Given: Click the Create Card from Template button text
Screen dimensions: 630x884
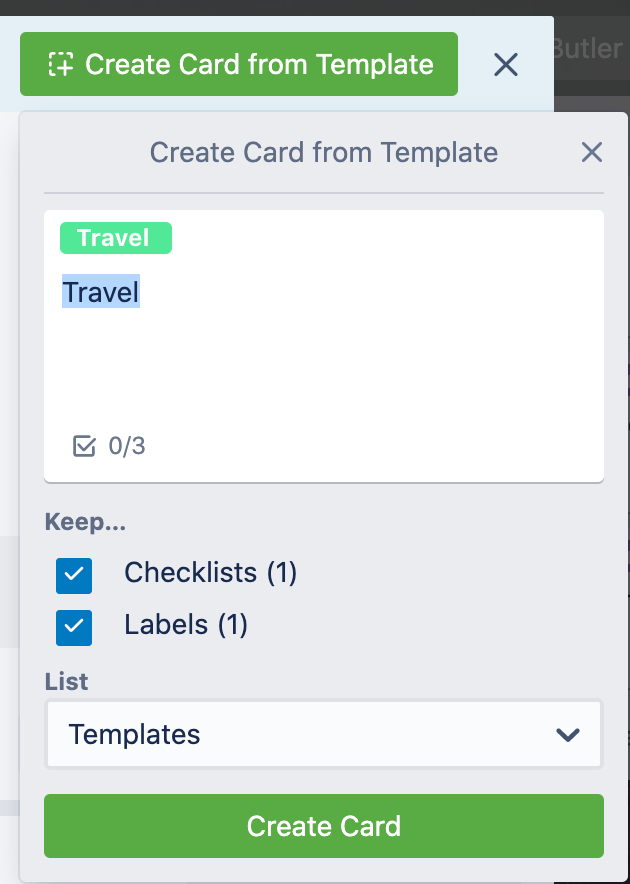Looking at the screenshot, I should 259,64.
